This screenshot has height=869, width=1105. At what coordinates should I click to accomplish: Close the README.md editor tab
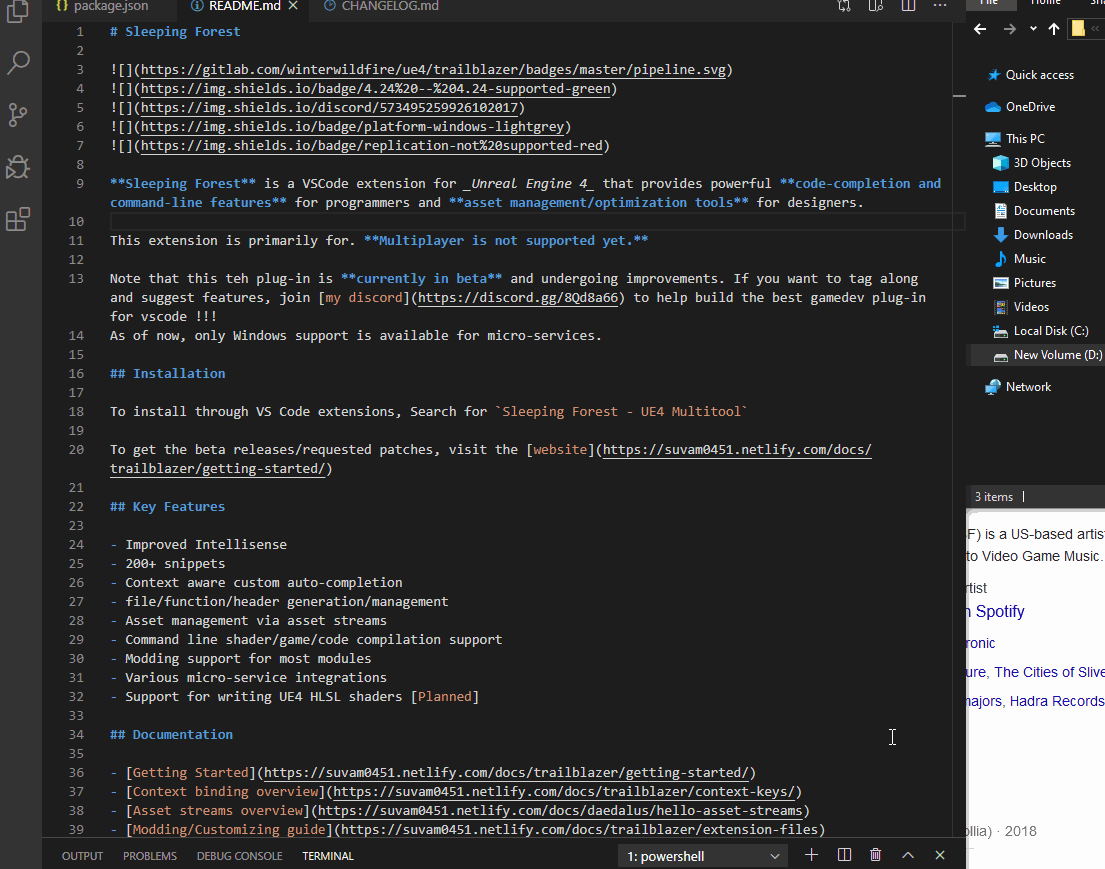click(293, 6)
